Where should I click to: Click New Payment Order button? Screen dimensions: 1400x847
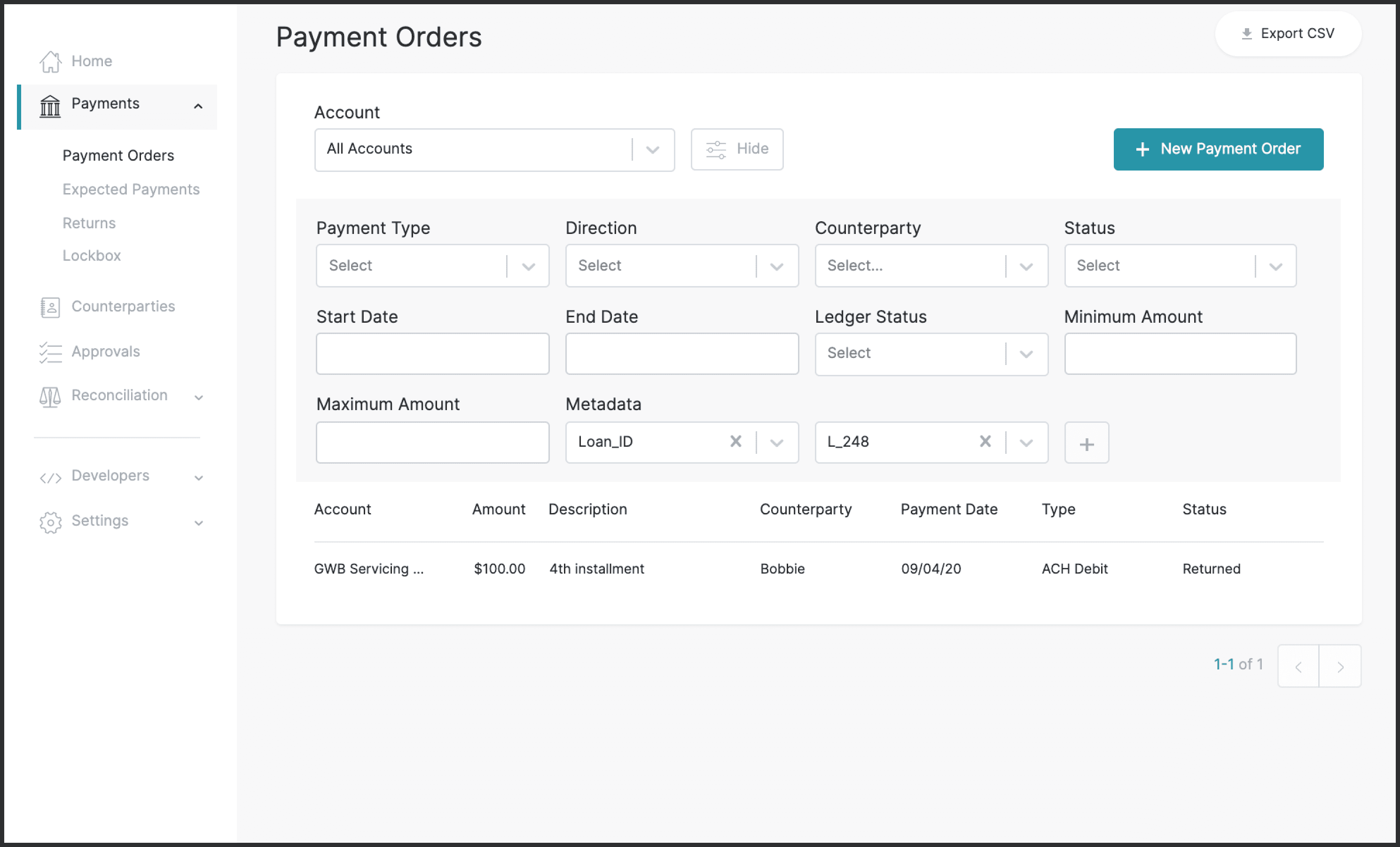1218,149
